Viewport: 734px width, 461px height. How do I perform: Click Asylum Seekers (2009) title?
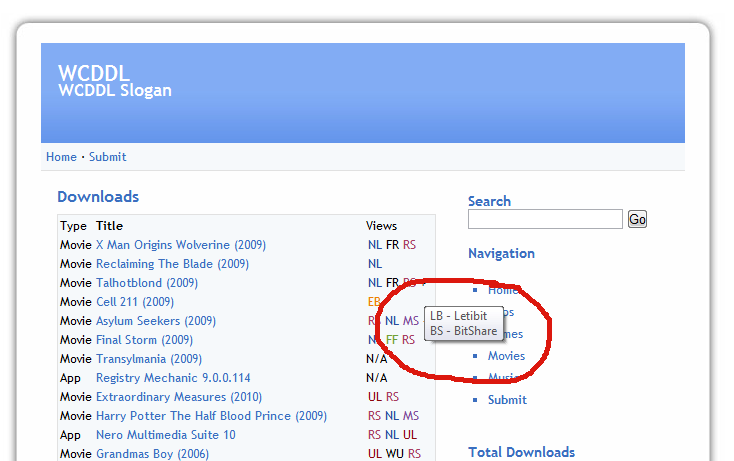[155, 321]
